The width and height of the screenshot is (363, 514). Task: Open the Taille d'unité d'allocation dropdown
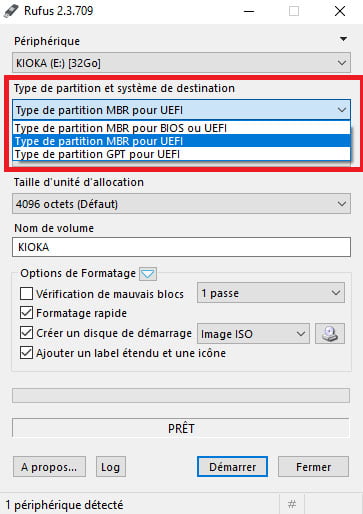point(181,204)
